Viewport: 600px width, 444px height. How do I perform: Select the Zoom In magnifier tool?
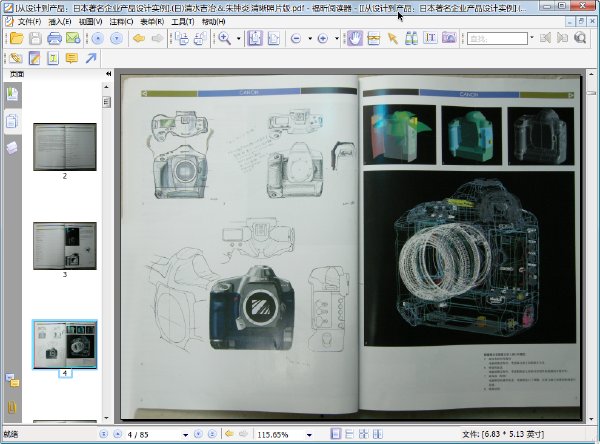(225, 38)
